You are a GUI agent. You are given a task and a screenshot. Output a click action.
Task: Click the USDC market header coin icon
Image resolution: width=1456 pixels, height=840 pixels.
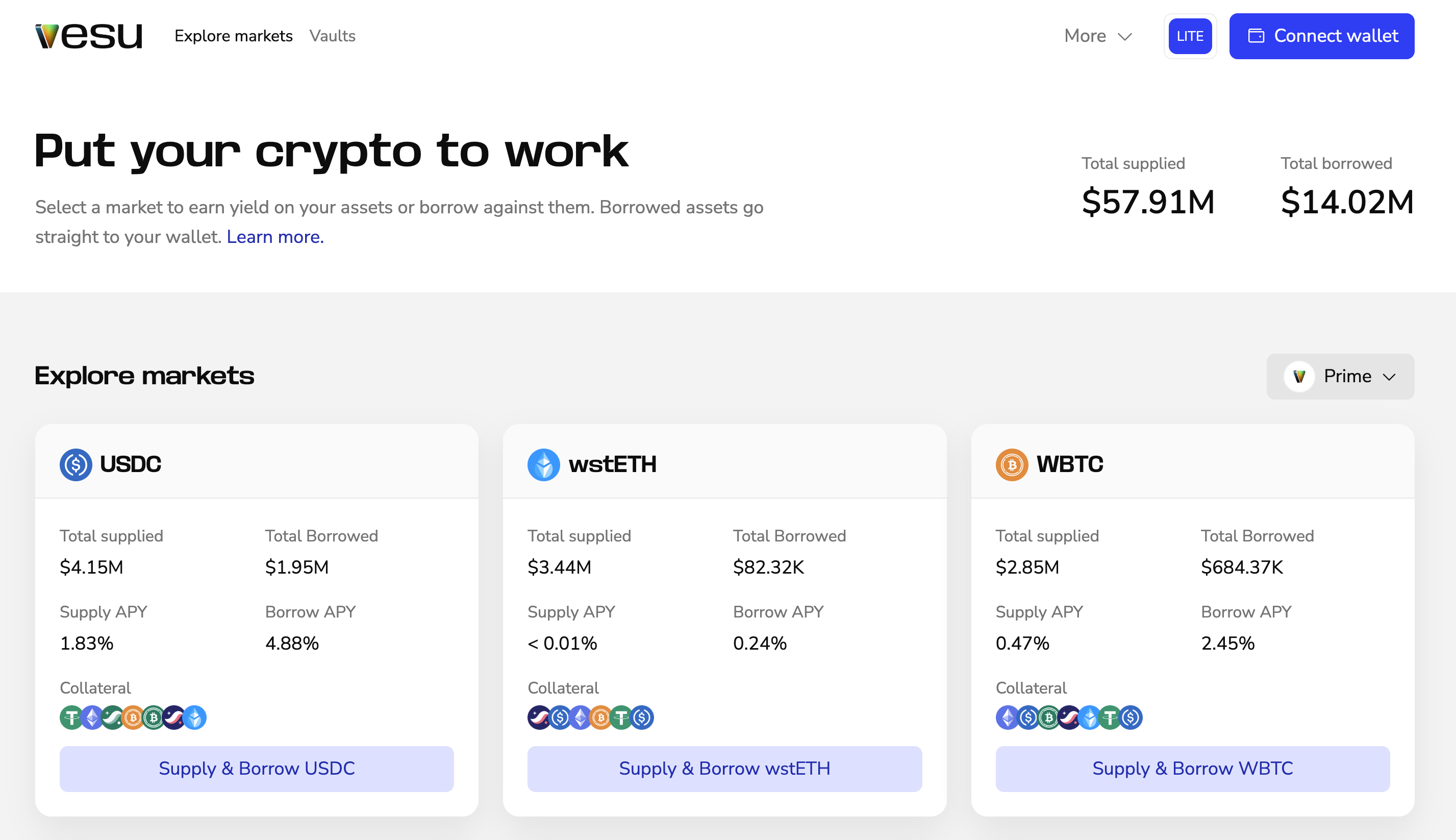76,464
